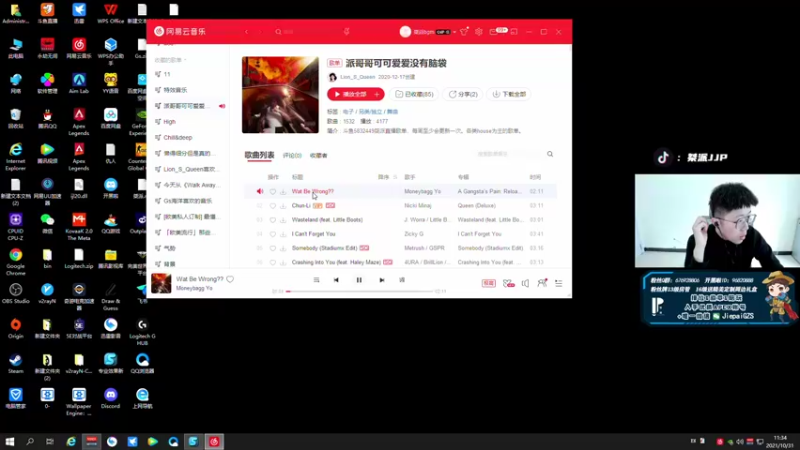Click the playlist search magnifier icon

550,154
